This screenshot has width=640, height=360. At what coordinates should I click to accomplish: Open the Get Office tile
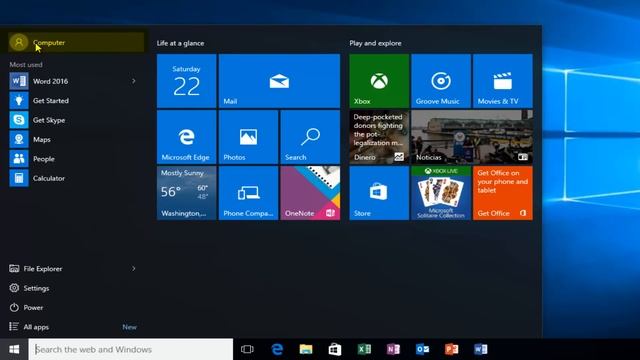503,193
